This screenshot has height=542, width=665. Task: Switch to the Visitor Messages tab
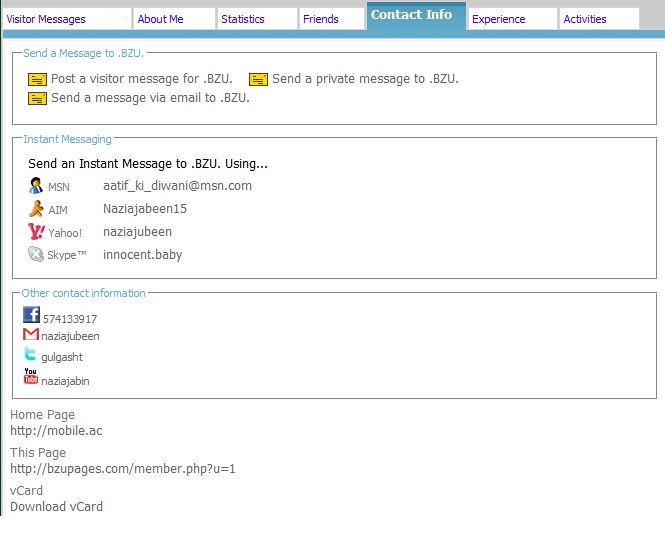(x=46, y=19)
